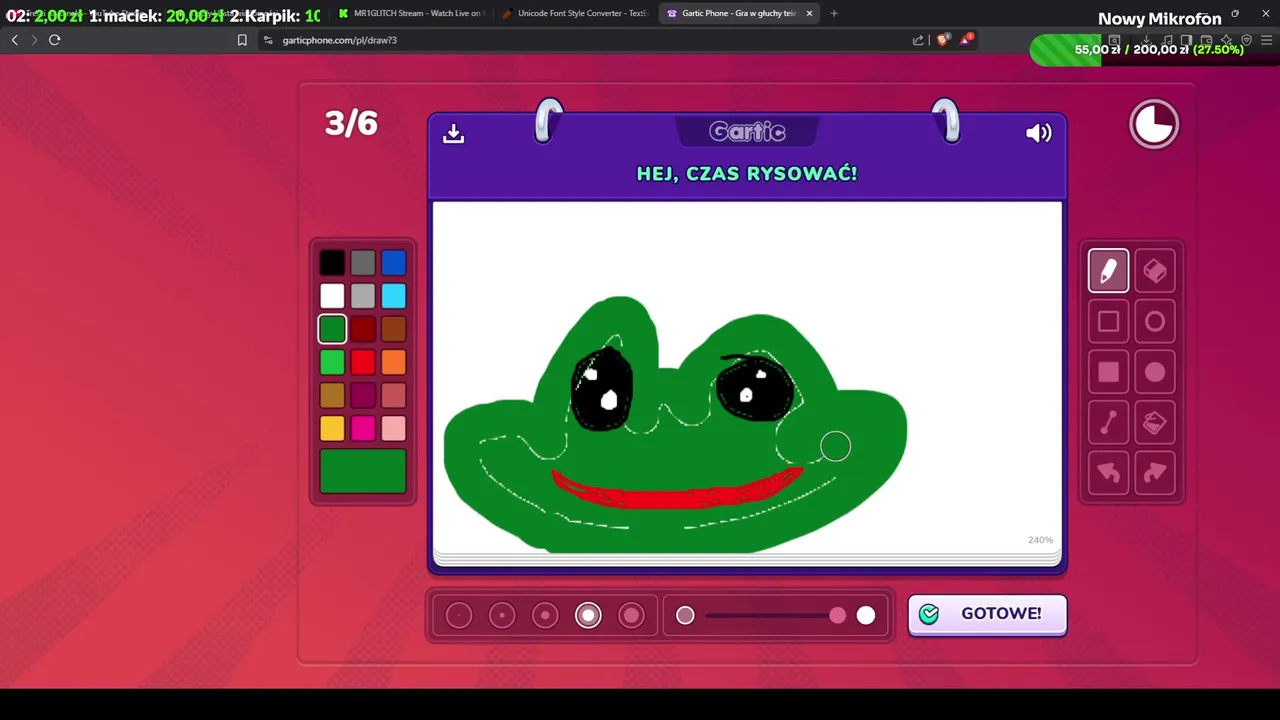Choose the light pink color swatch
Viewport: 1280px width, 720px height.
(393, 429)
